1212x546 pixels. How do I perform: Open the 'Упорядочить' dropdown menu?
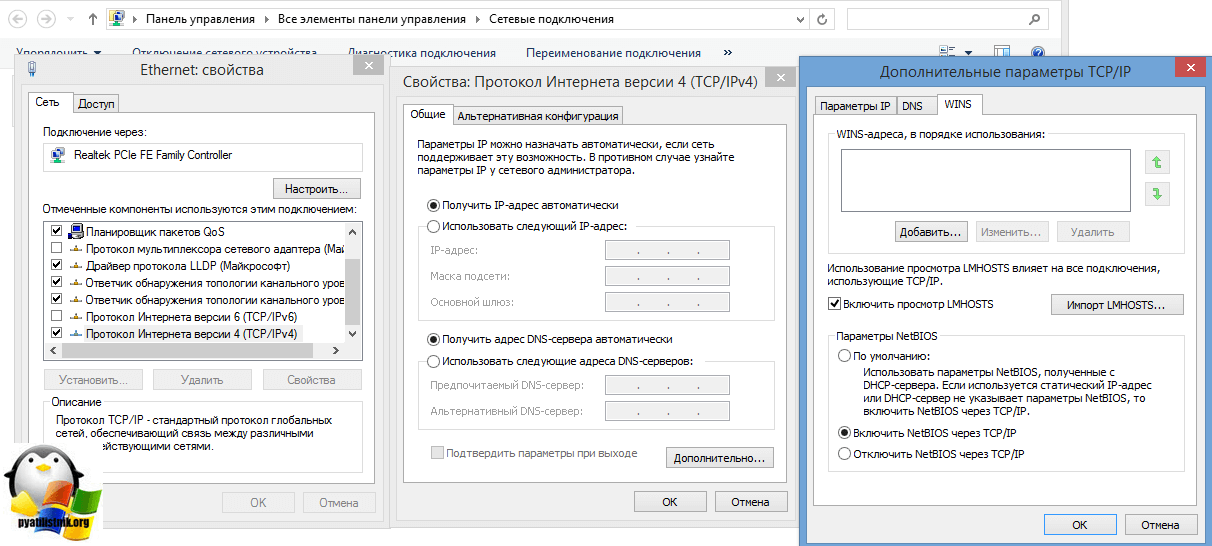coord(59,53)
